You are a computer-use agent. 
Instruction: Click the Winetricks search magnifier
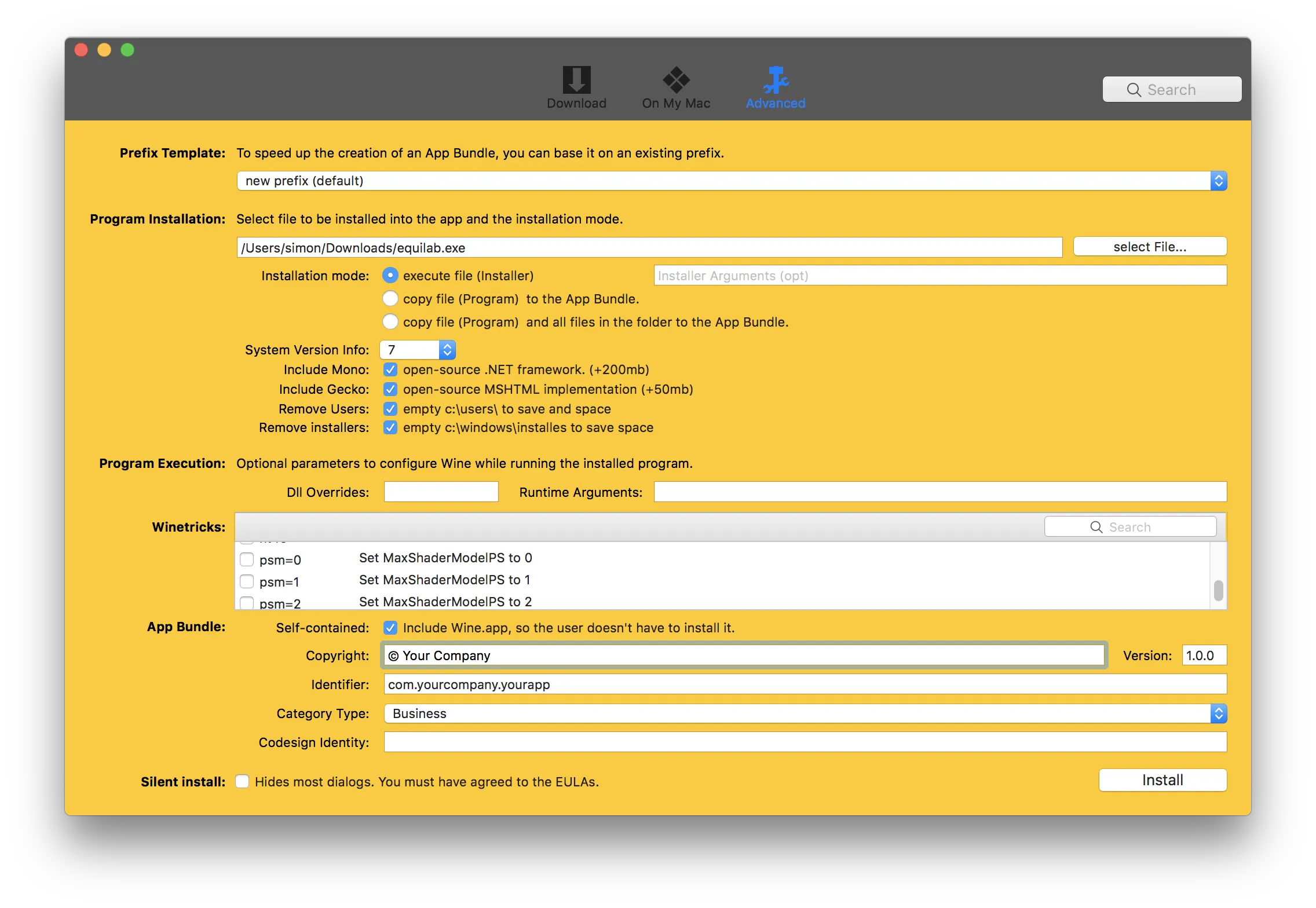click(x=1096, y=526)
